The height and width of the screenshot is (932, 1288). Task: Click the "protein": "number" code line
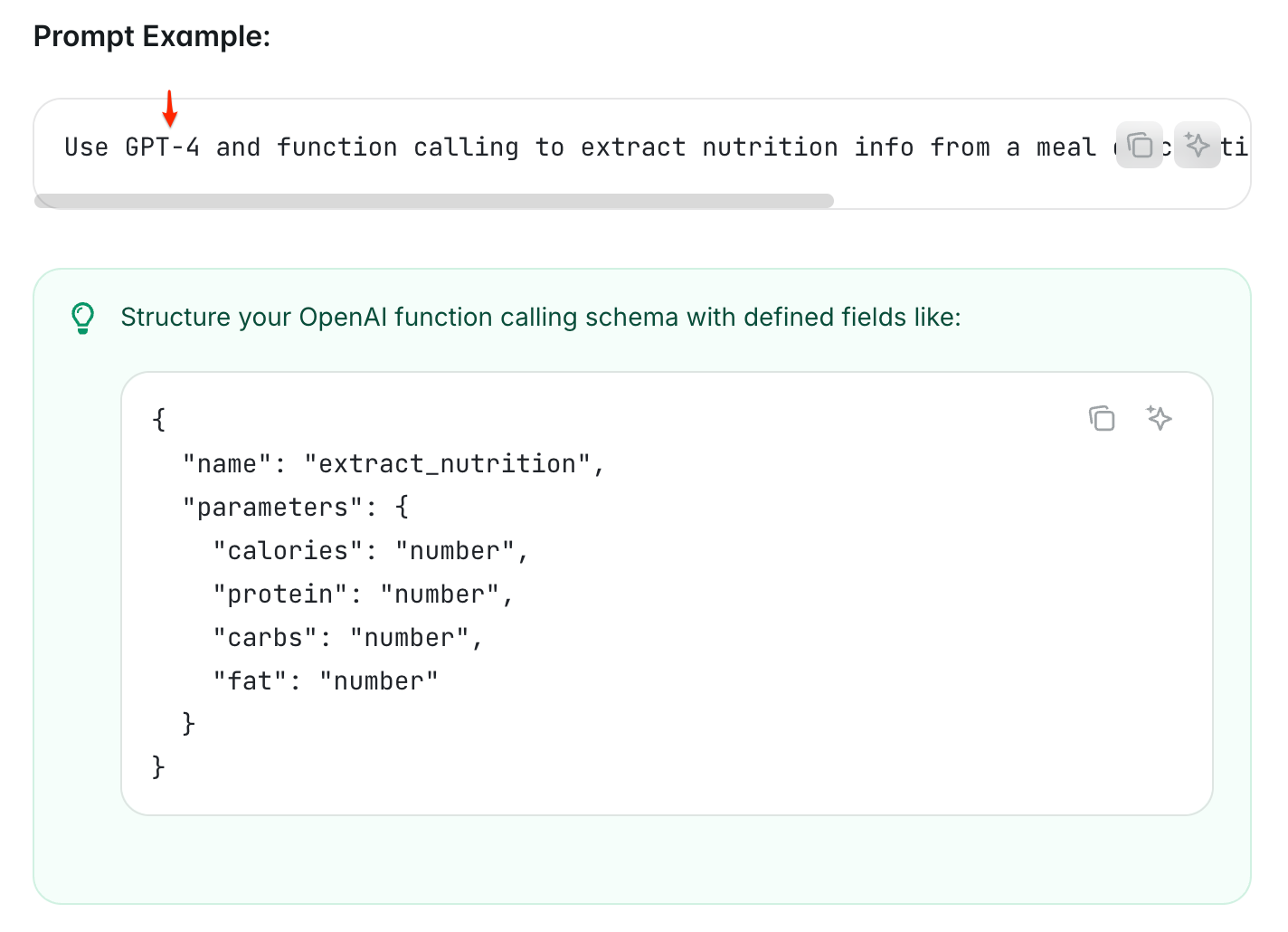pos(363,594)
